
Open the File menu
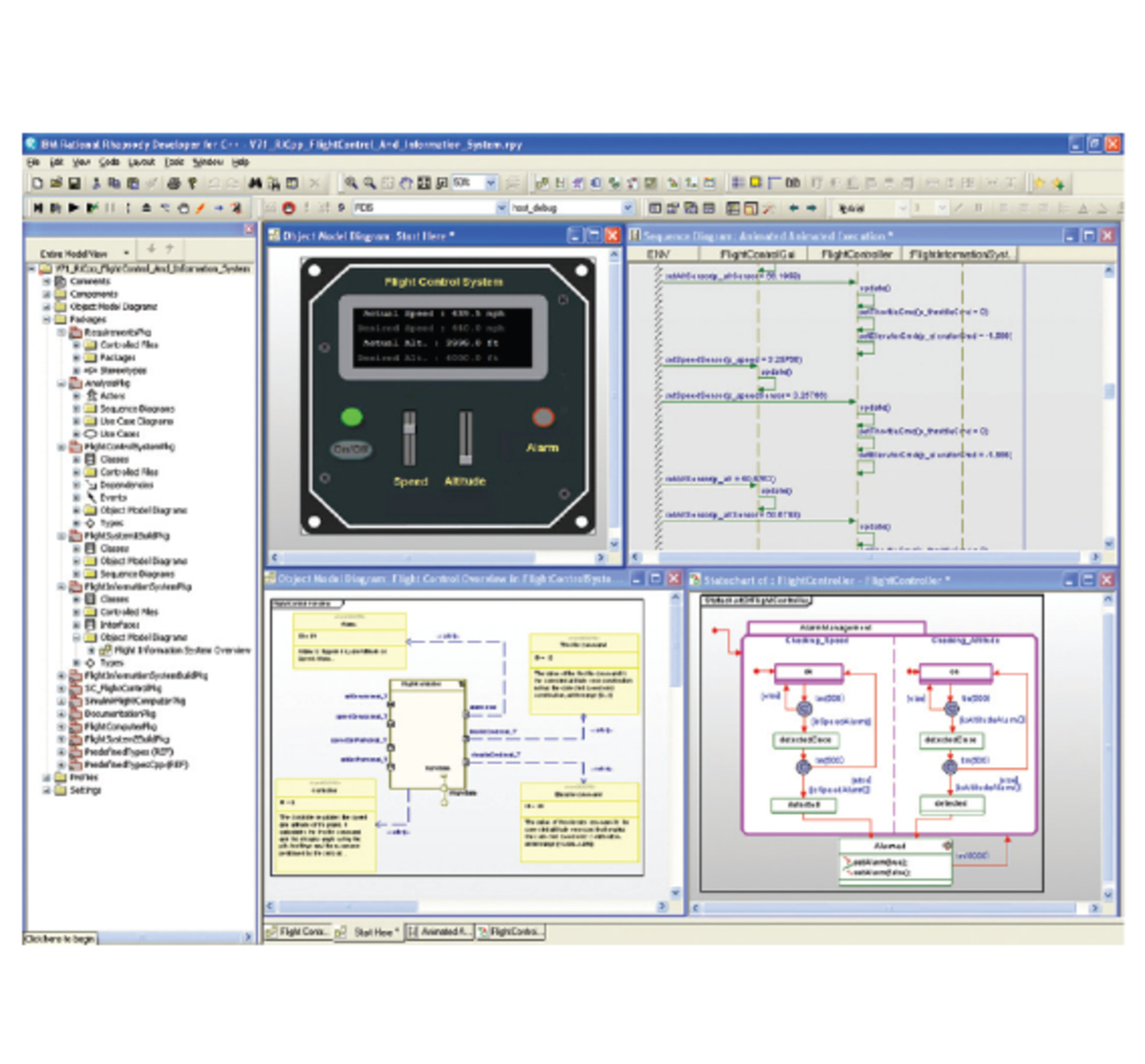[33, 163]
